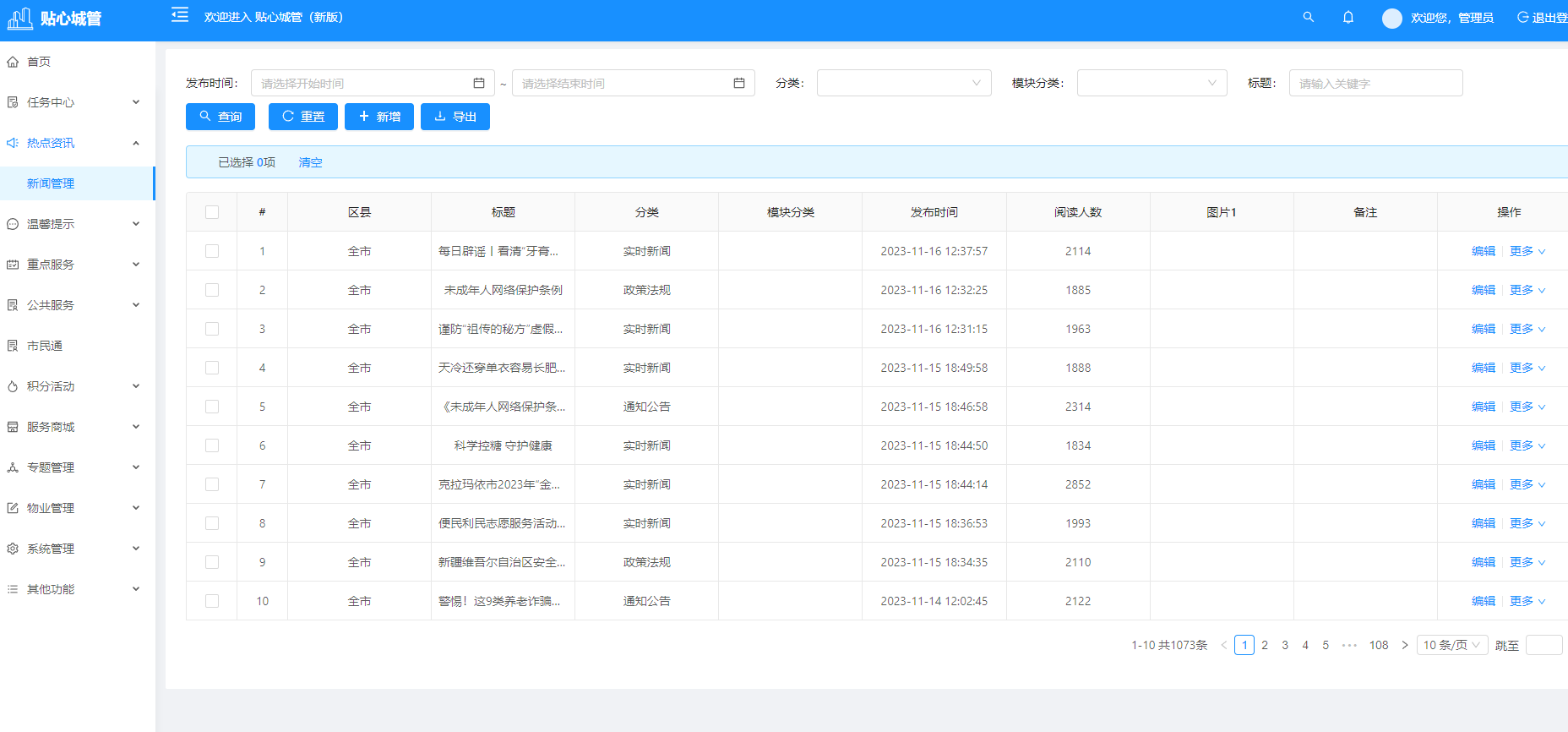Viewport: 1568px width, 732px height.
Task: Open the 市民通 menu item
Action: pyautogui.click(x=78, y=346)
